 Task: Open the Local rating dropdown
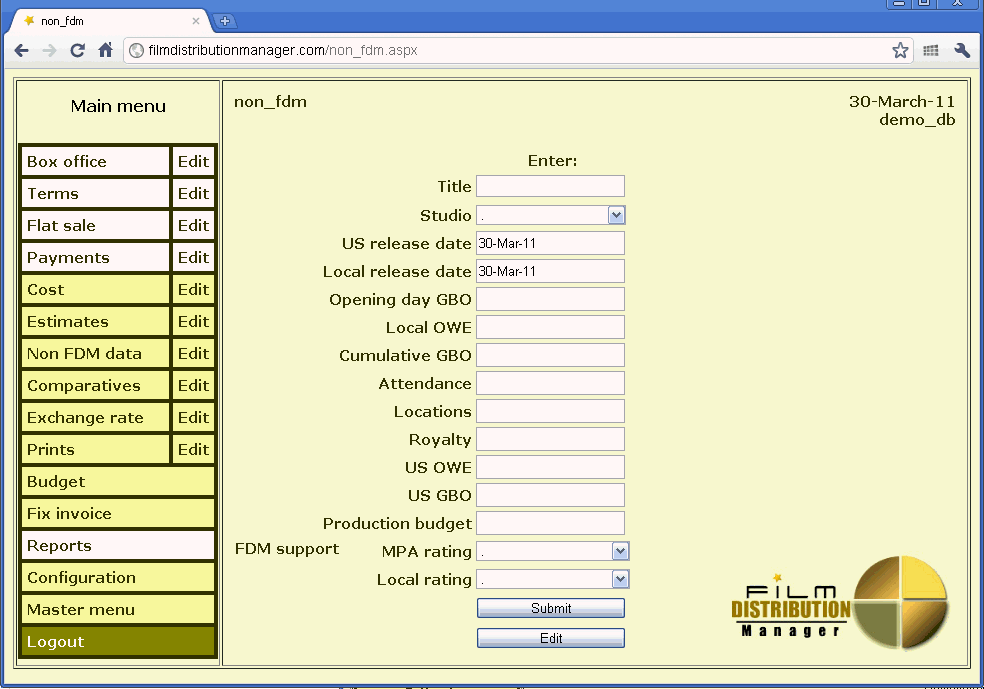[620, 579]
